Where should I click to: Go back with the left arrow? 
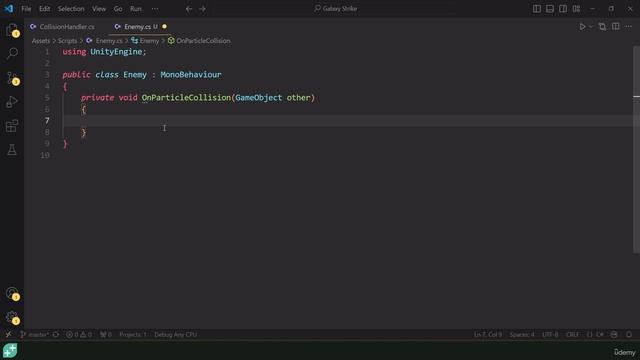(189, 9)
